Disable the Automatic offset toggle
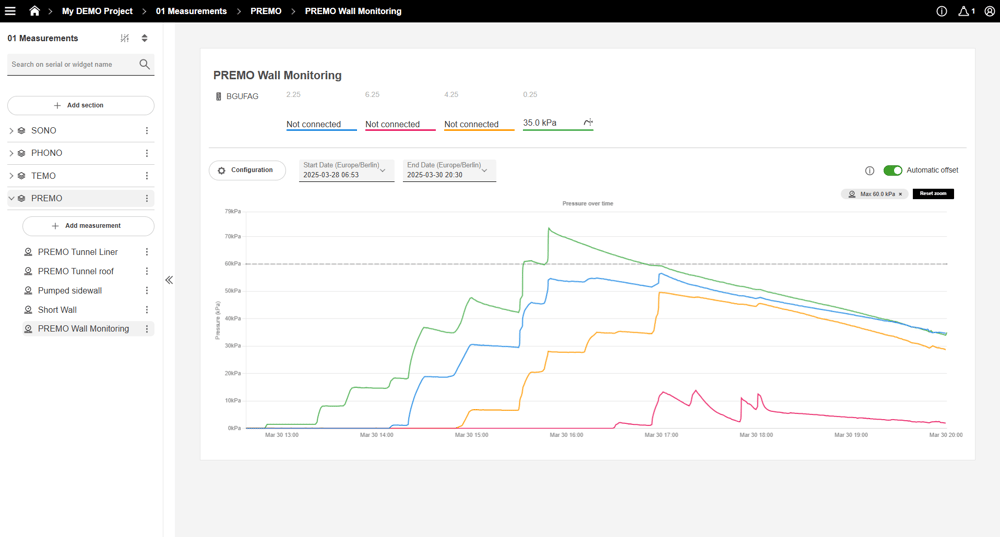Viewport: 1000px width, 537px height. (x=892, y=171)
